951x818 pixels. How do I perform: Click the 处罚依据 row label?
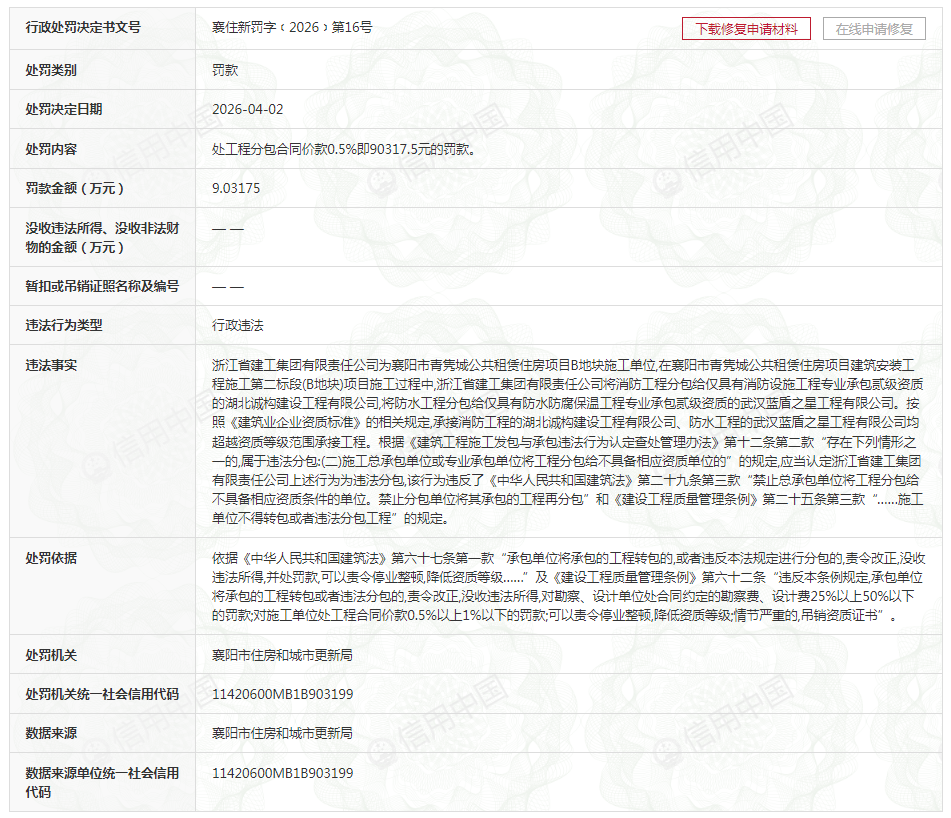(x=51, y=558)
